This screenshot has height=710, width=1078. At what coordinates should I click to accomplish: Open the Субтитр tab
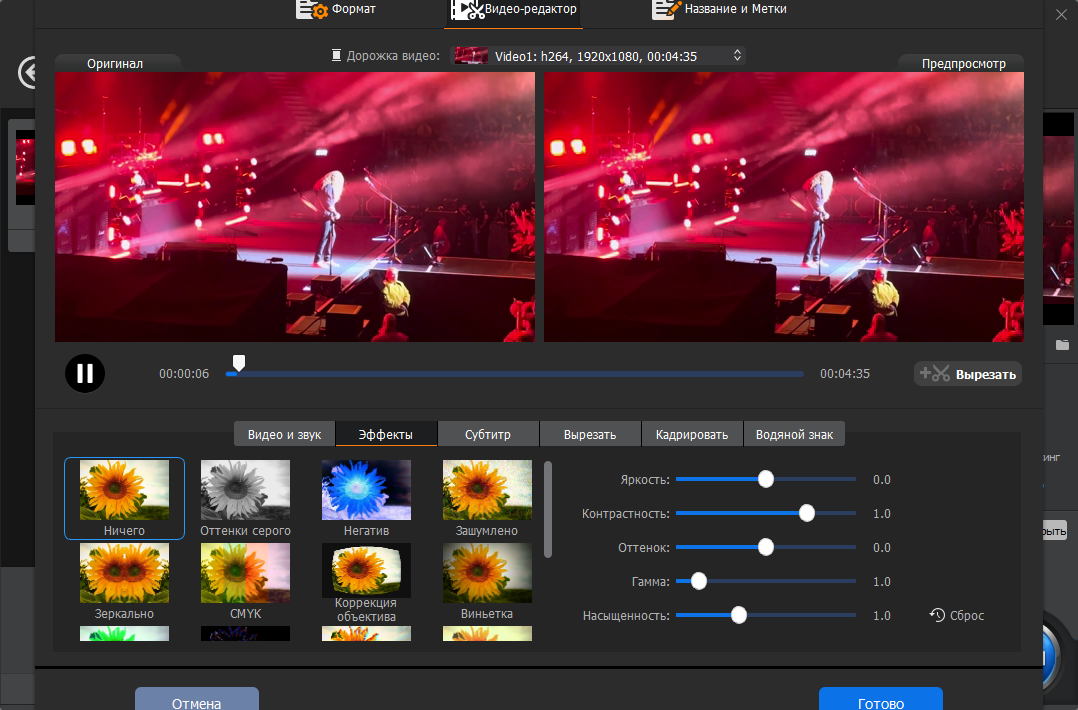pyautogui.click(x=487, y=434)
